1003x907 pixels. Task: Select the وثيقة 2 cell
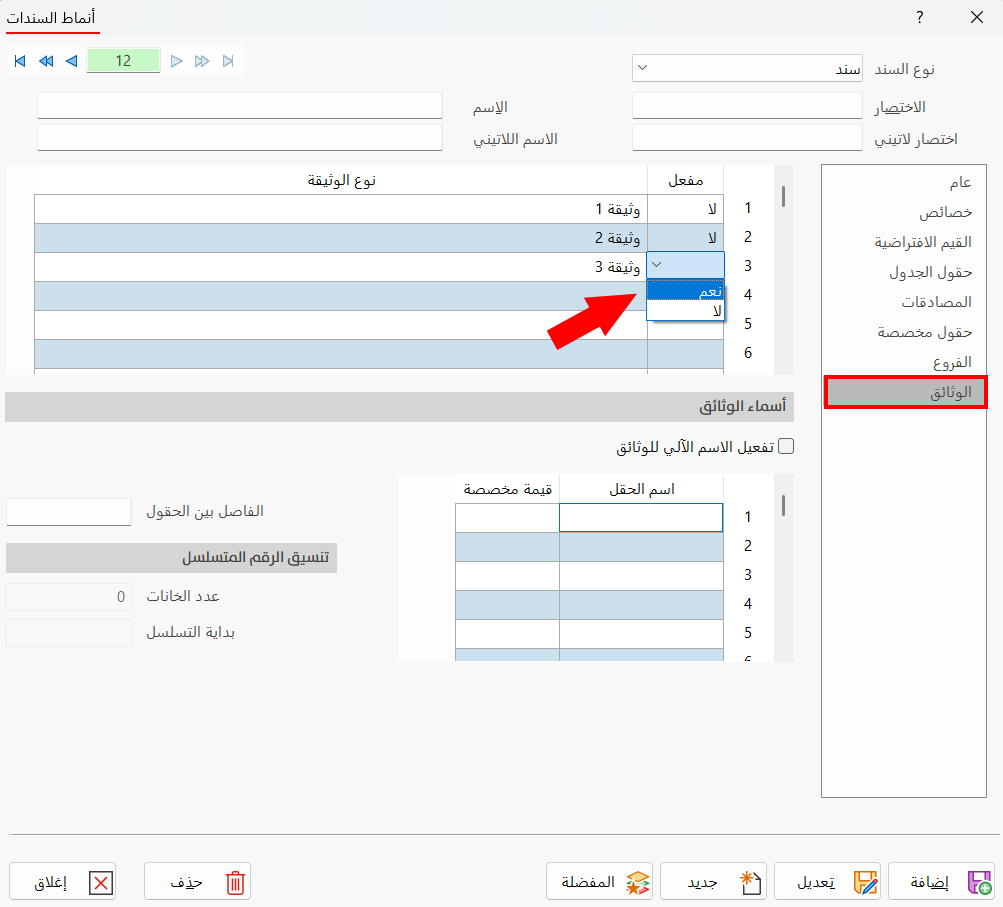point(341,238)
